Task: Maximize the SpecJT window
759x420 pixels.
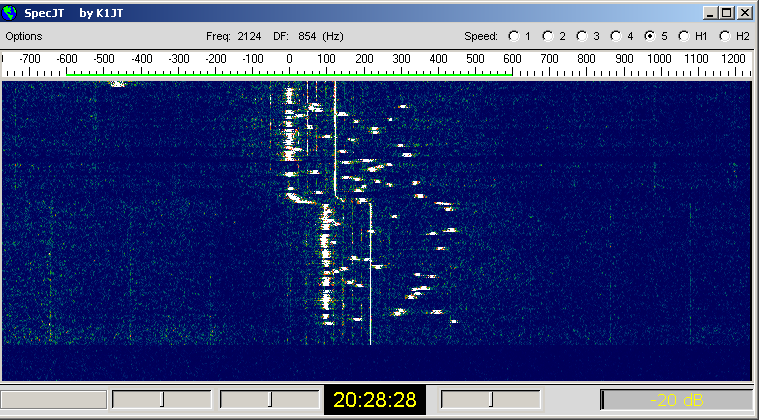Action: [x=727, y=13]
